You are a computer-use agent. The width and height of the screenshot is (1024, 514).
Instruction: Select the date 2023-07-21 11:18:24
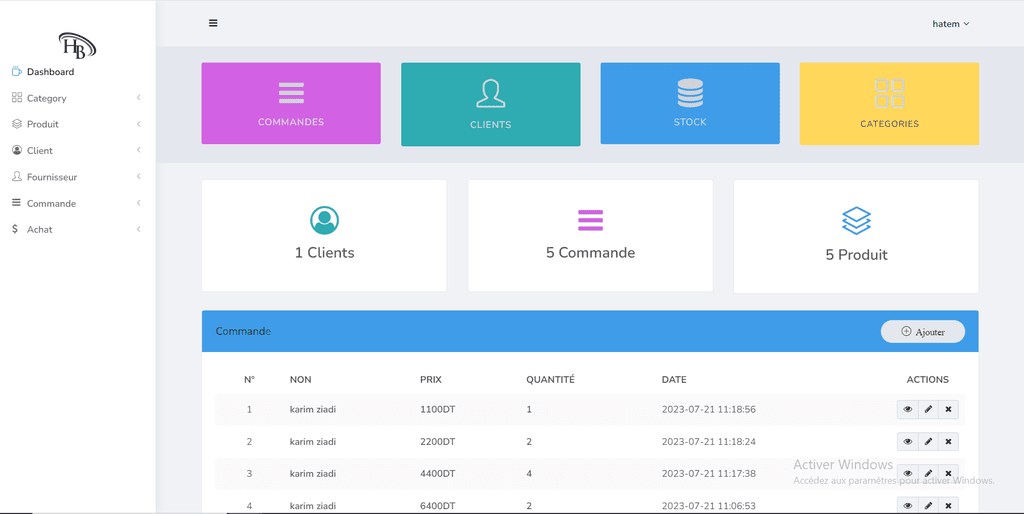point(709,442)
